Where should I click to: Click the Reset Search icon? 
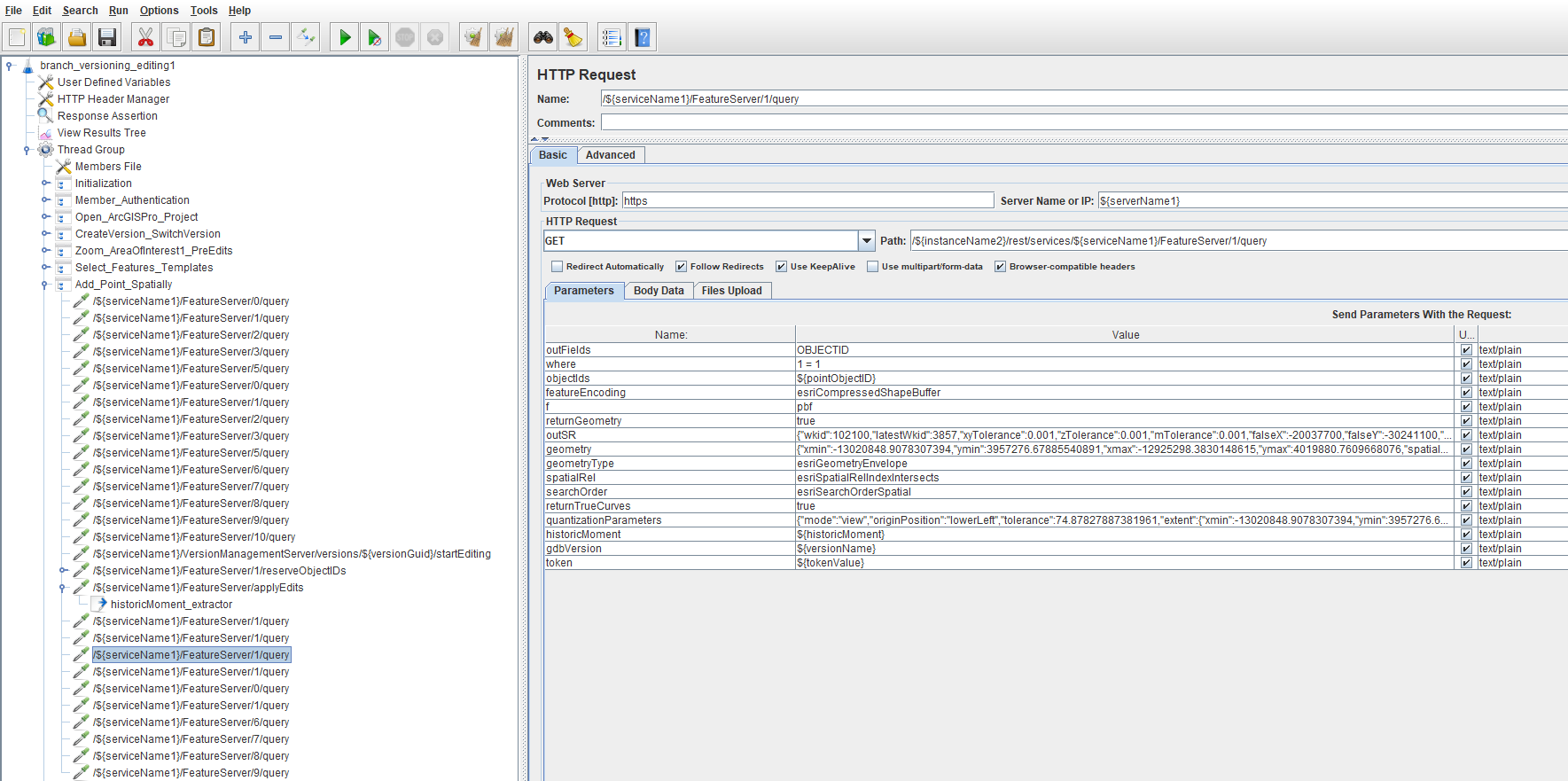pos(573,37)
